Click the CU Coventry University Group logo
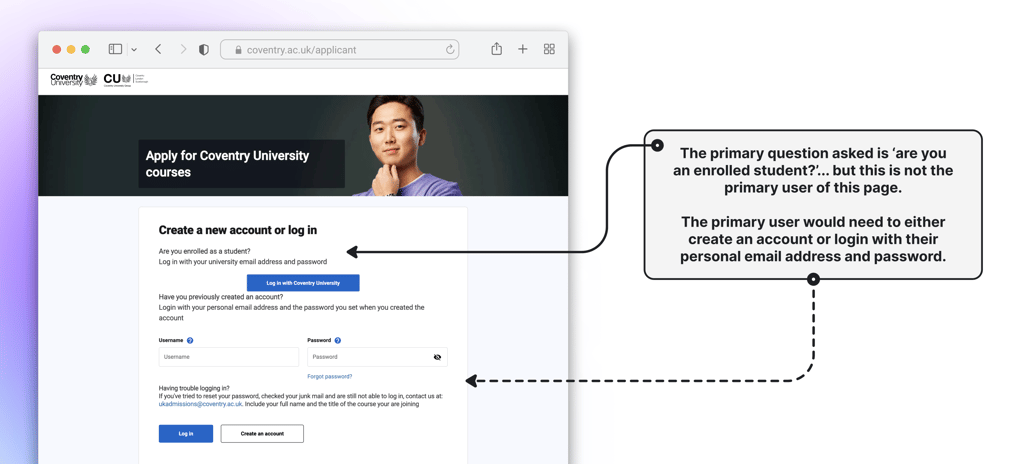The height and width of the screenshot is (464, 1018). (127, 80)
